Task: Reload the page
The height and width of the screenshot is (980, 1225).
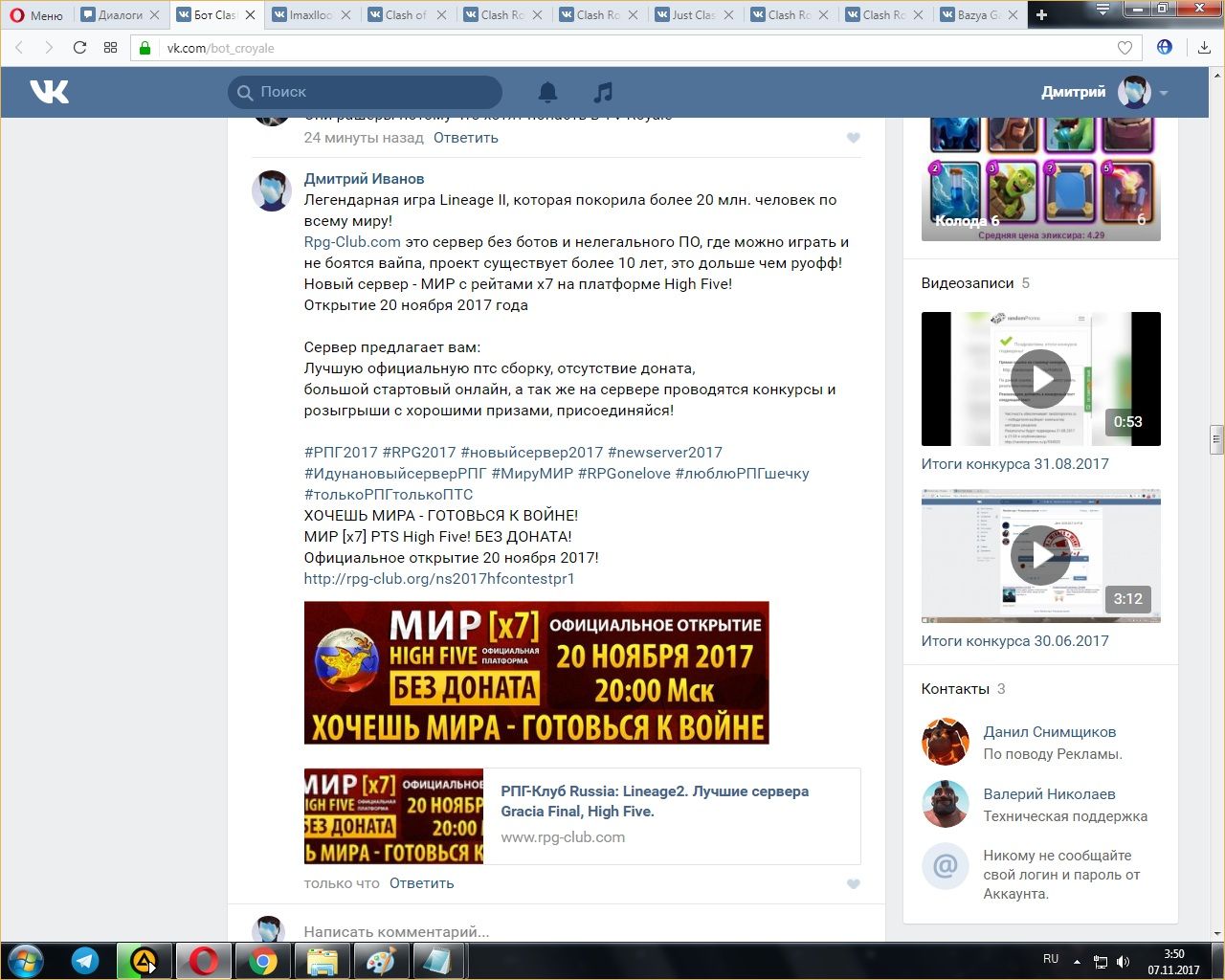Action: pyautogui.click(x=79, y=48)
